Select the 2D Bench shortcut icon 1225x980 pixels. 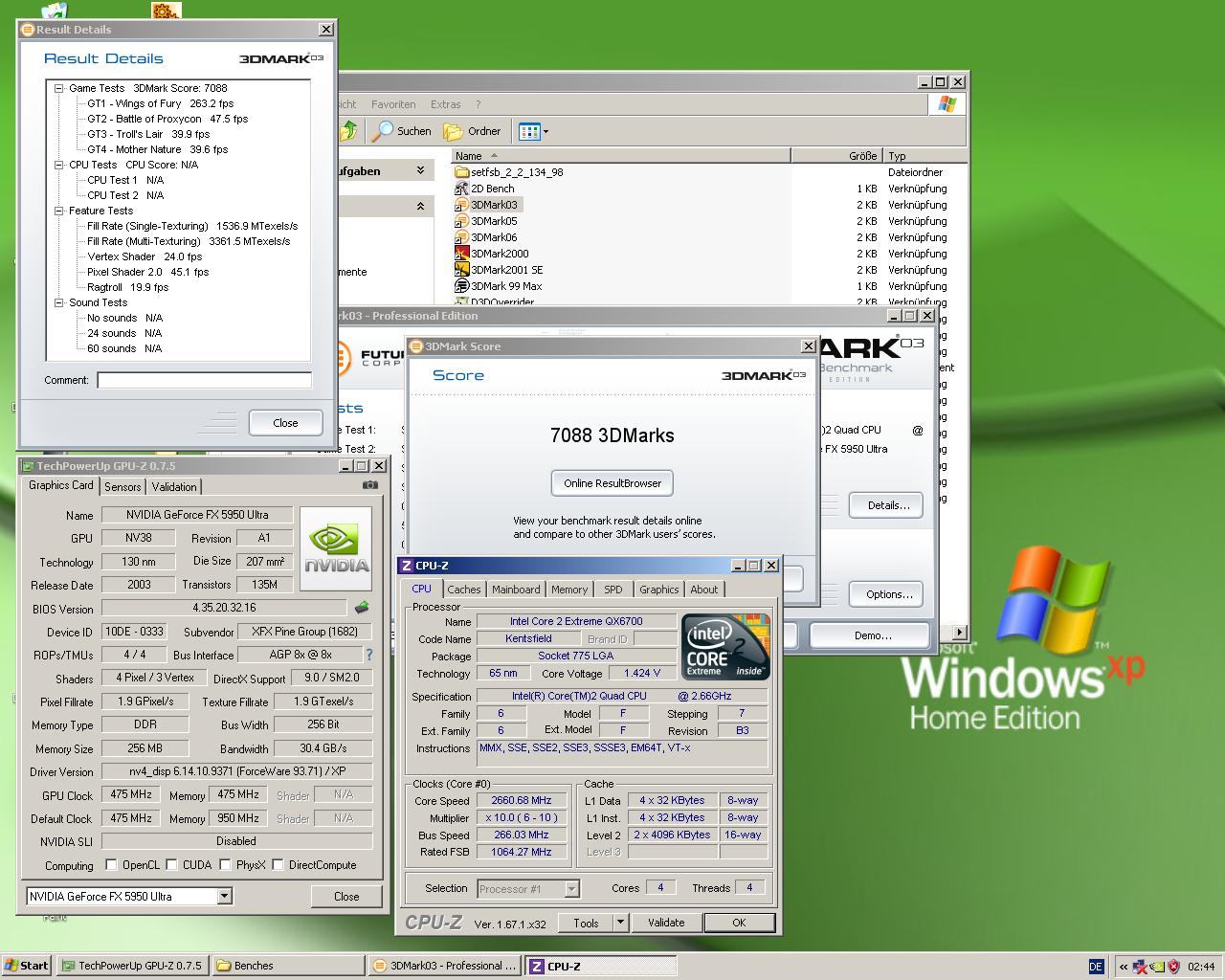pyautogui.click(x=462, y=189)
